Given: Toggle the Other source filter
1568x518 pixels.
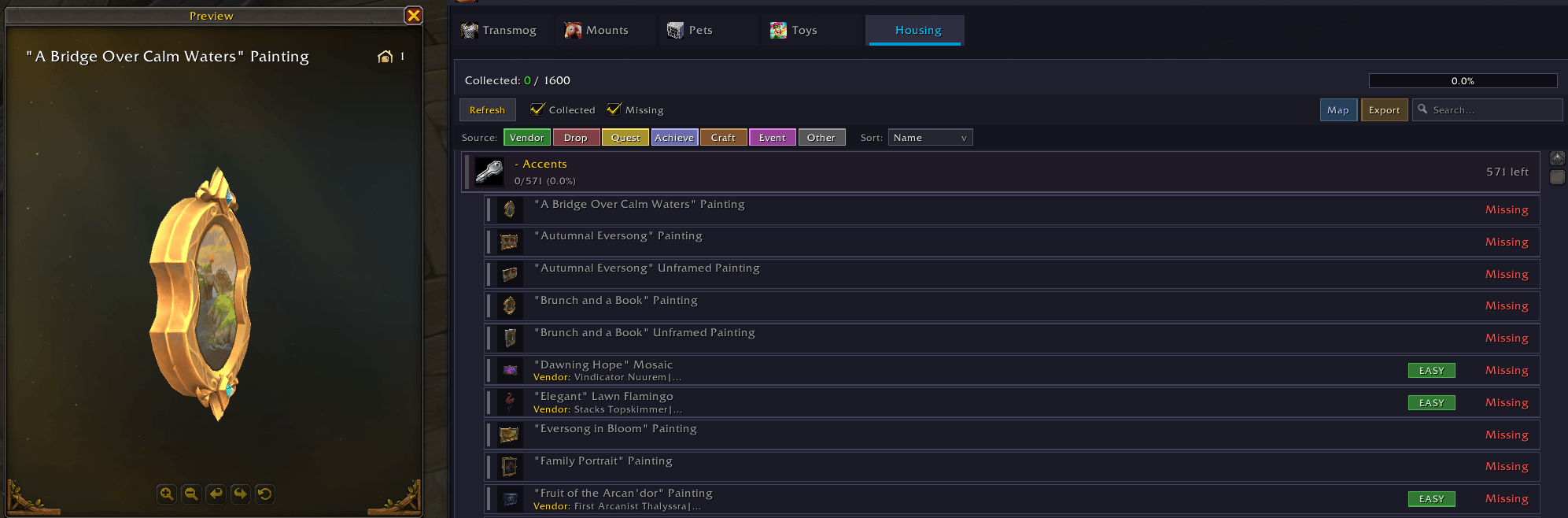Looking at the screenshot, I should (821, 138).
